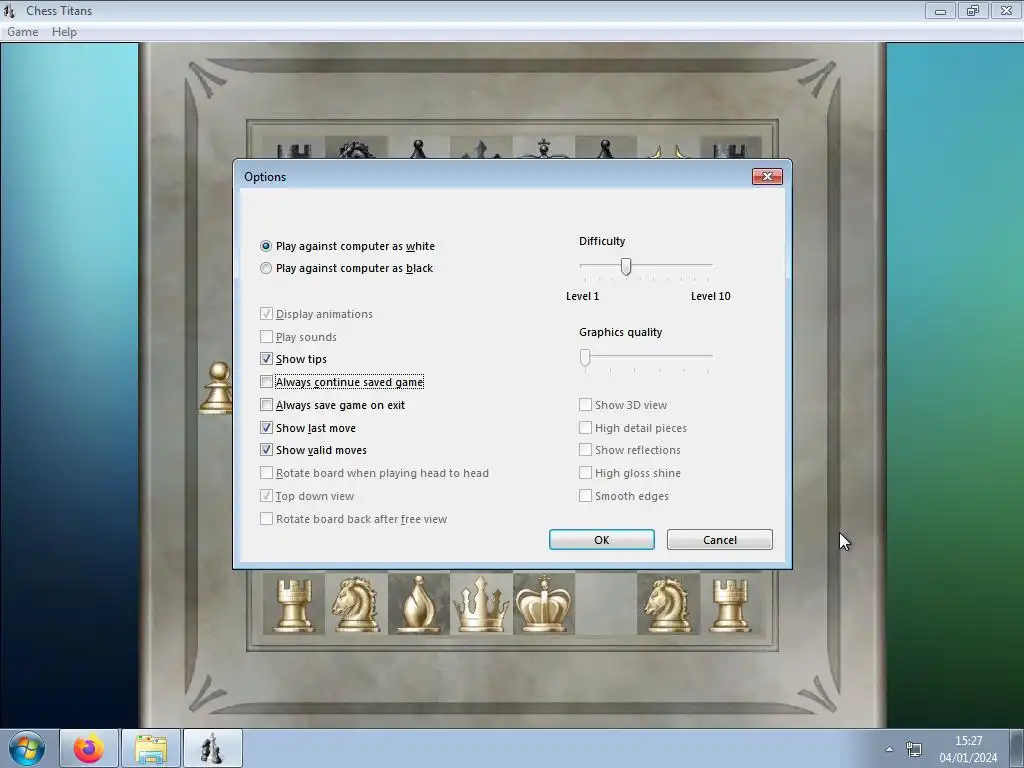Toggle Rotate board back after free view
Screen dimensions: 1024x768
[x=266, y=519]
